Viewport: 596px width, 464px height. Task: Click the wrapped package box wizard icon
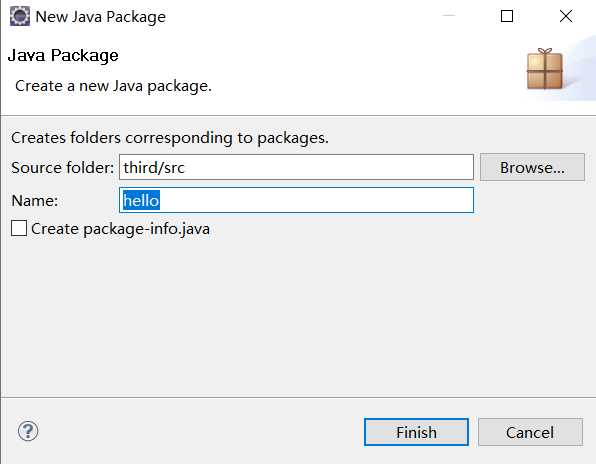[544, 69]
